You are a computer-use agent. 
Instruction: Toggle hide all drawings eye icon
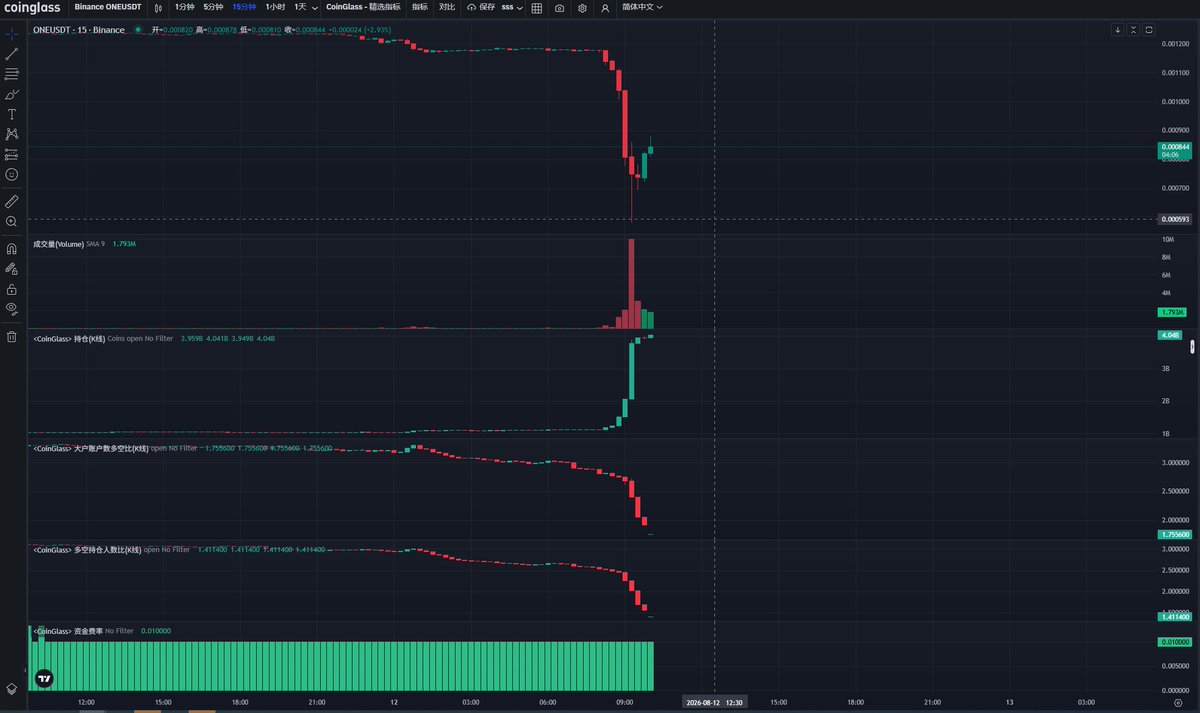(12, 309)
